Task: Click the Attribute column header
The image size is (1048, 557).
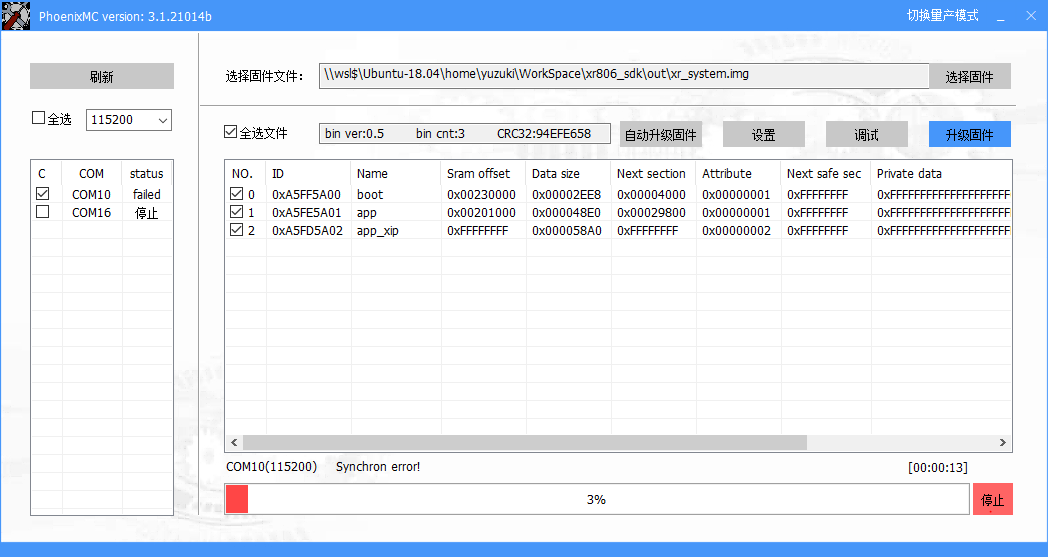Action: pyautogui.click(x=738, y=174)
